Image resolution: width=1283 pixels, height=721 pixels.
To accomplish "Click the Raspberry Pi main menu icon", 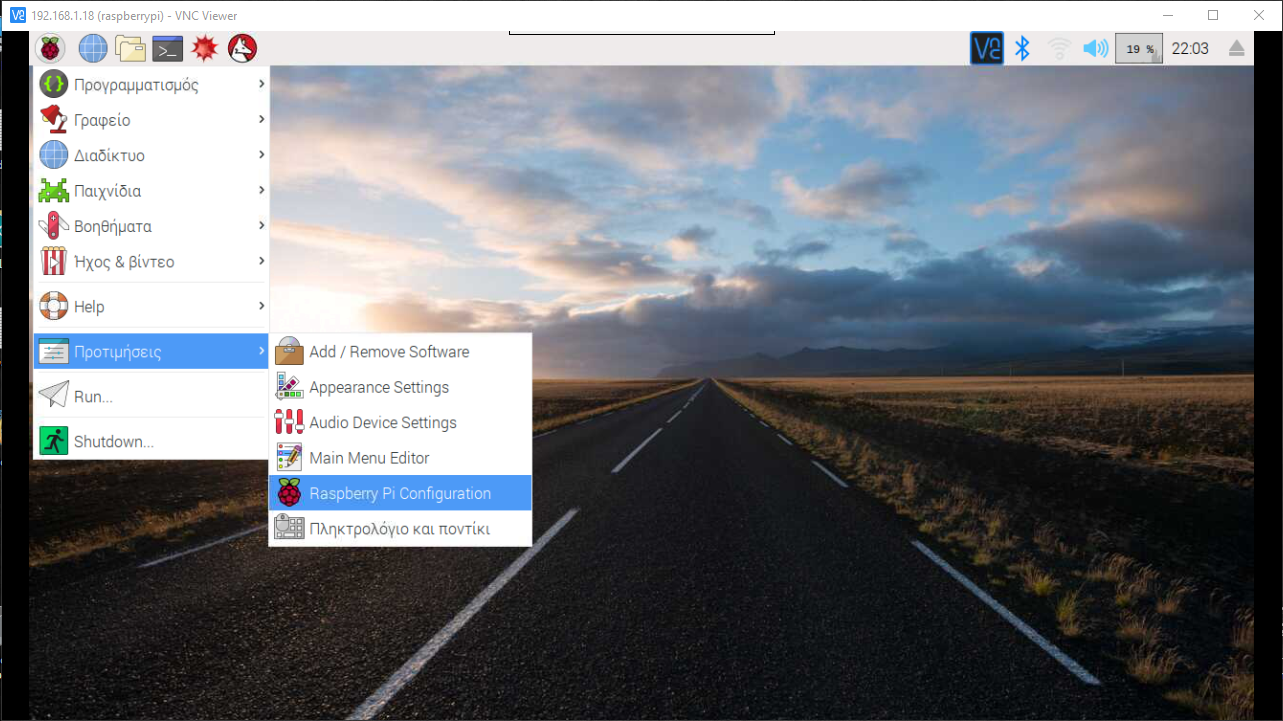I will (x=50, y=48).
